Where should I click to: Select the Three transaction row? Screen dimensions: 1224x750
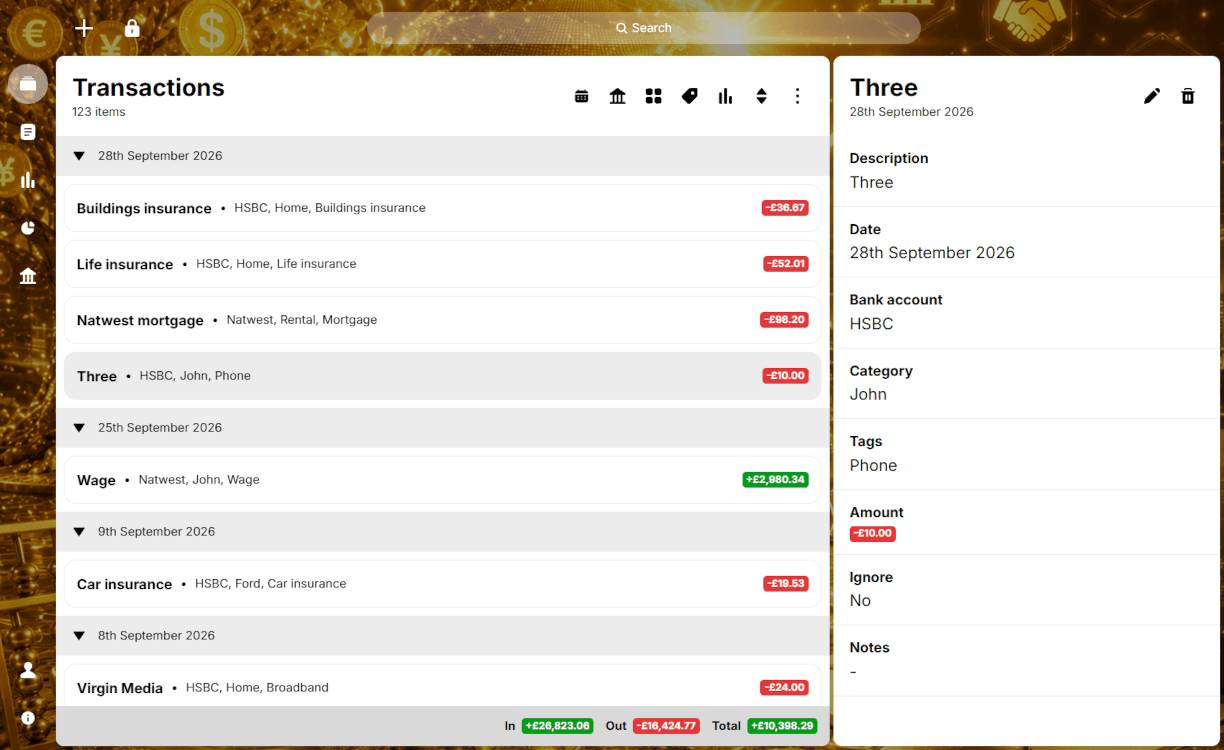[x=443, y=376]
